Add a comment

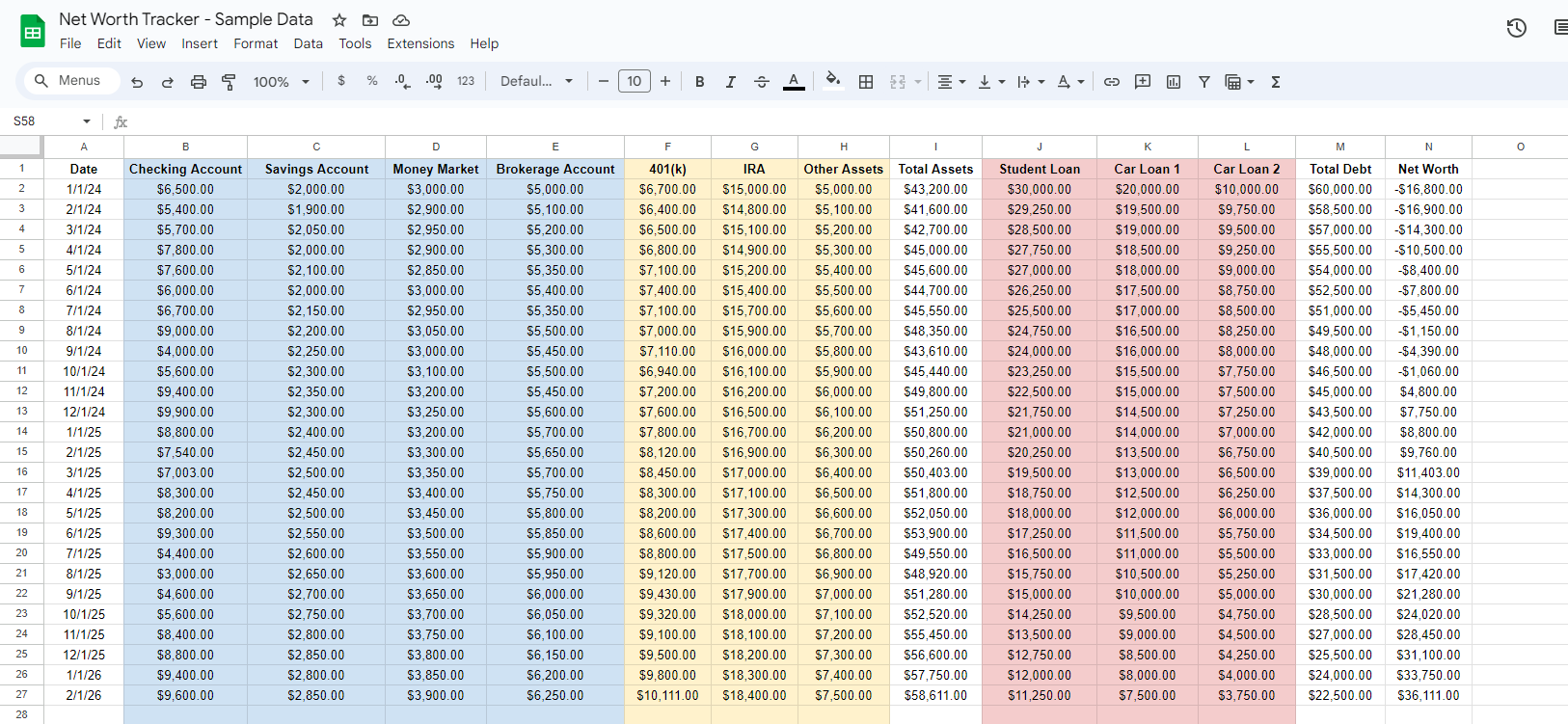click(1143, 82)
